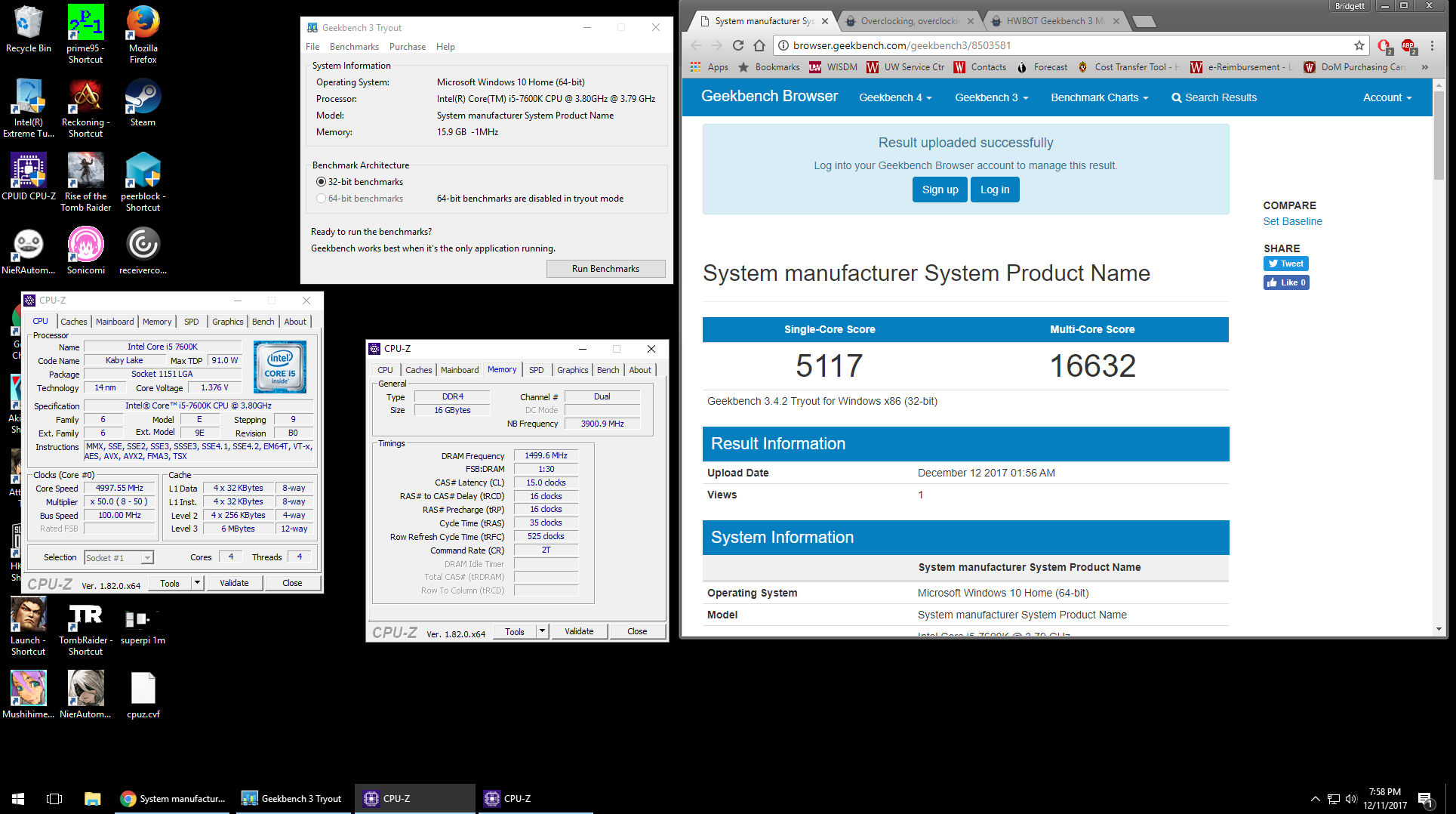Click the Adblock Plus extension icon
Screen dimensions: 1456x814
[1408, 46]
